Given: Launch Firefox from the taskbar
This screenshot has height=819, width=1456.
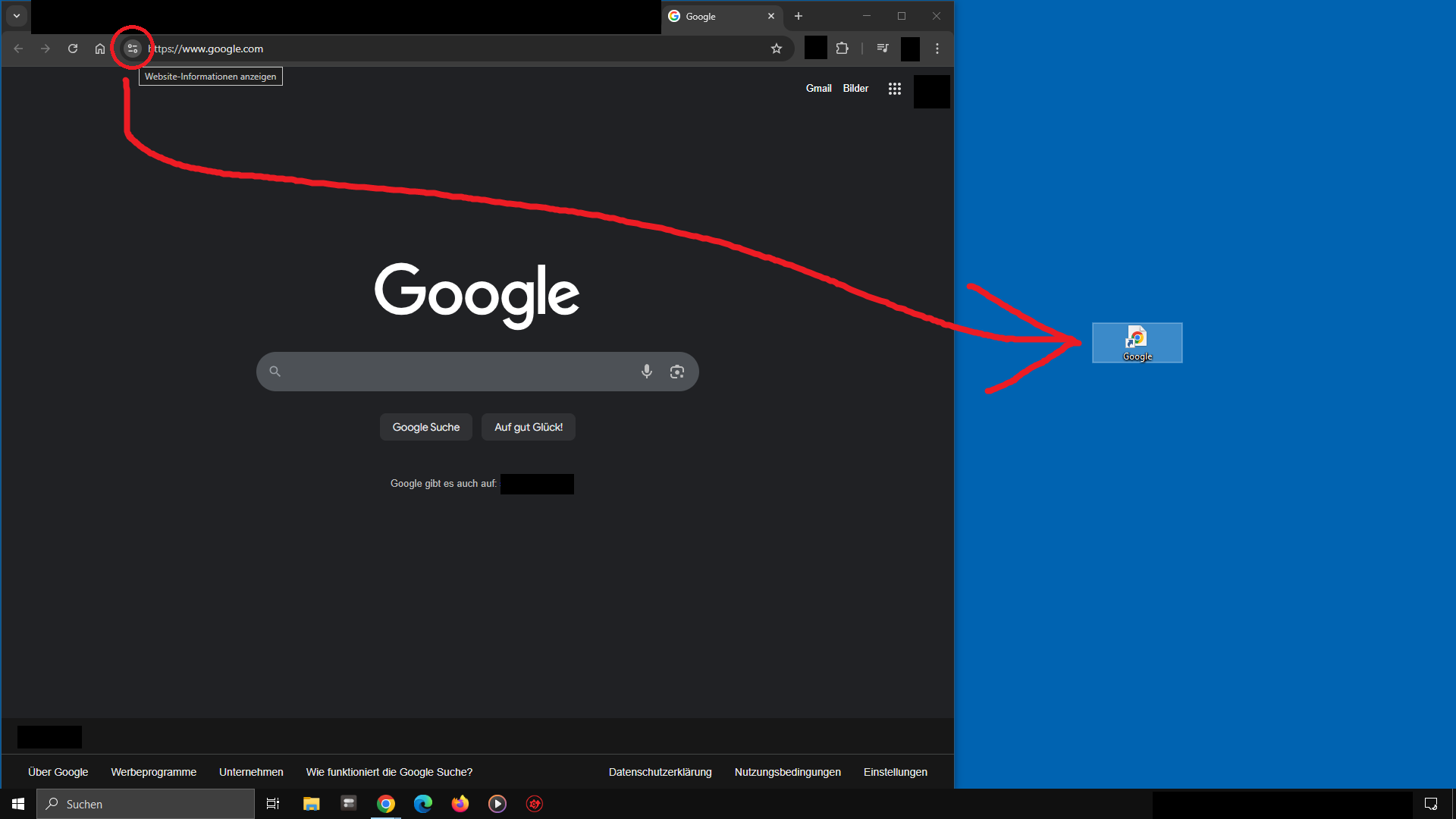Looking at the screenshot, I should (460, 804).
